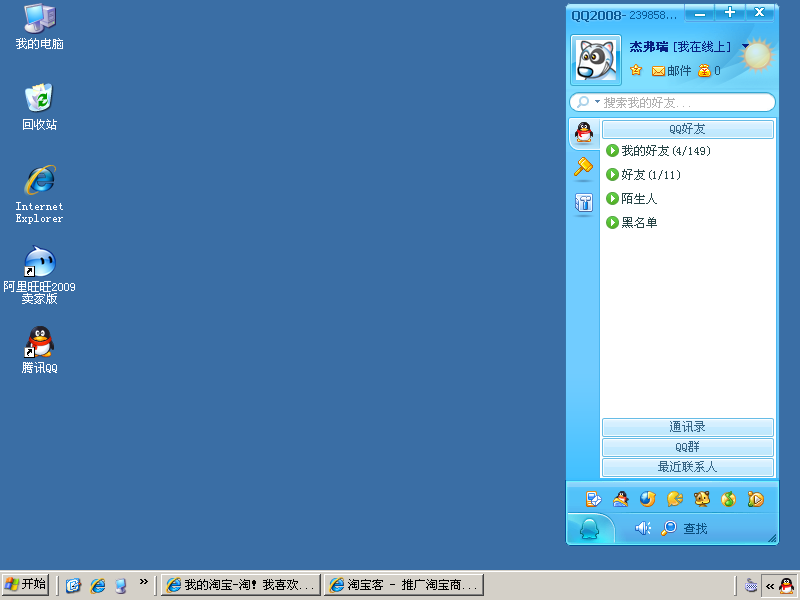Select the 阿里旺旺2009卖家版 desktop shortcut
Image resolution: width=800 pixels, height=600 pixels.
[39, 275]
